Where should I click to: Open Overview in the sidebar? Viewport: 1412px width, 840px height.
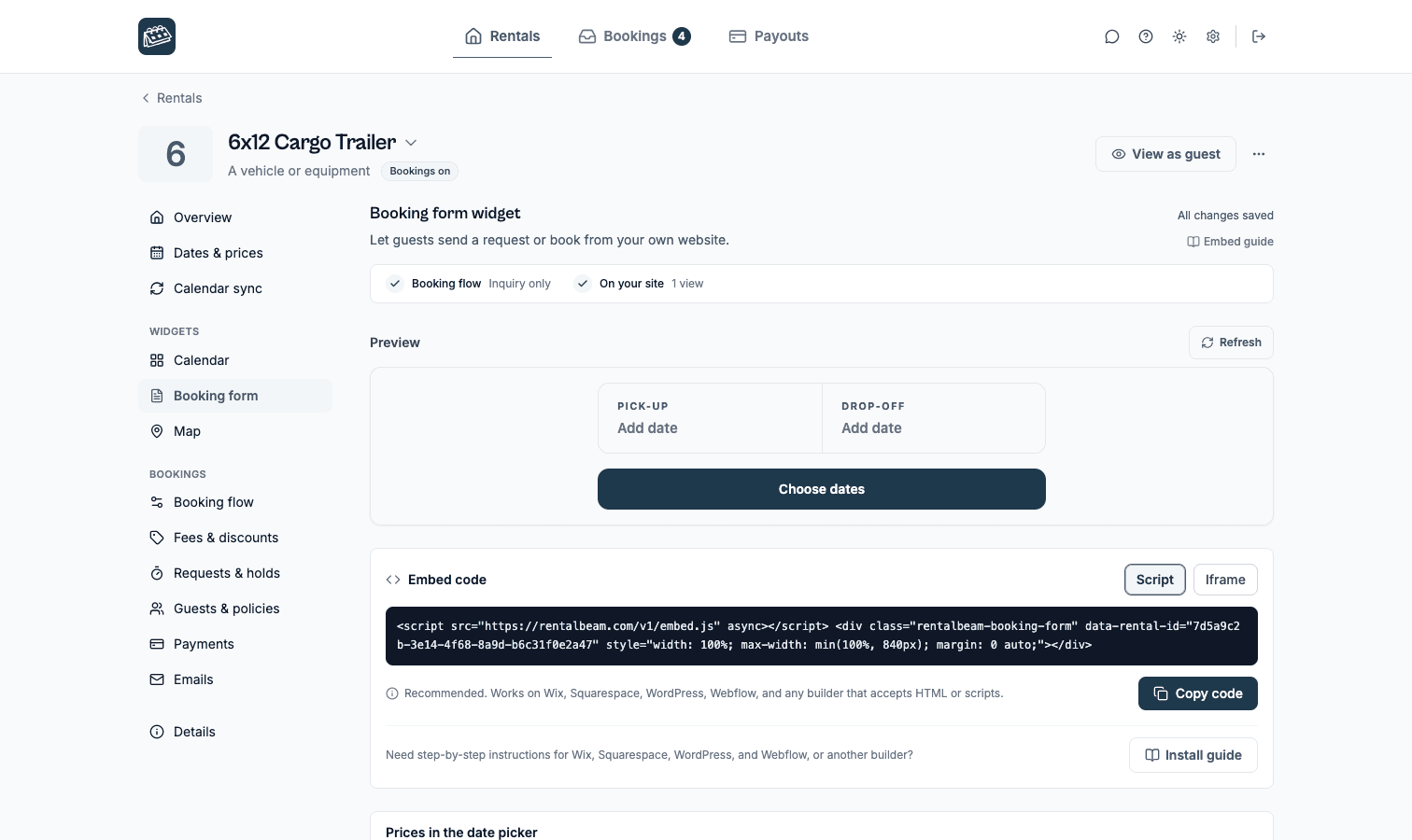click(235, 217)
